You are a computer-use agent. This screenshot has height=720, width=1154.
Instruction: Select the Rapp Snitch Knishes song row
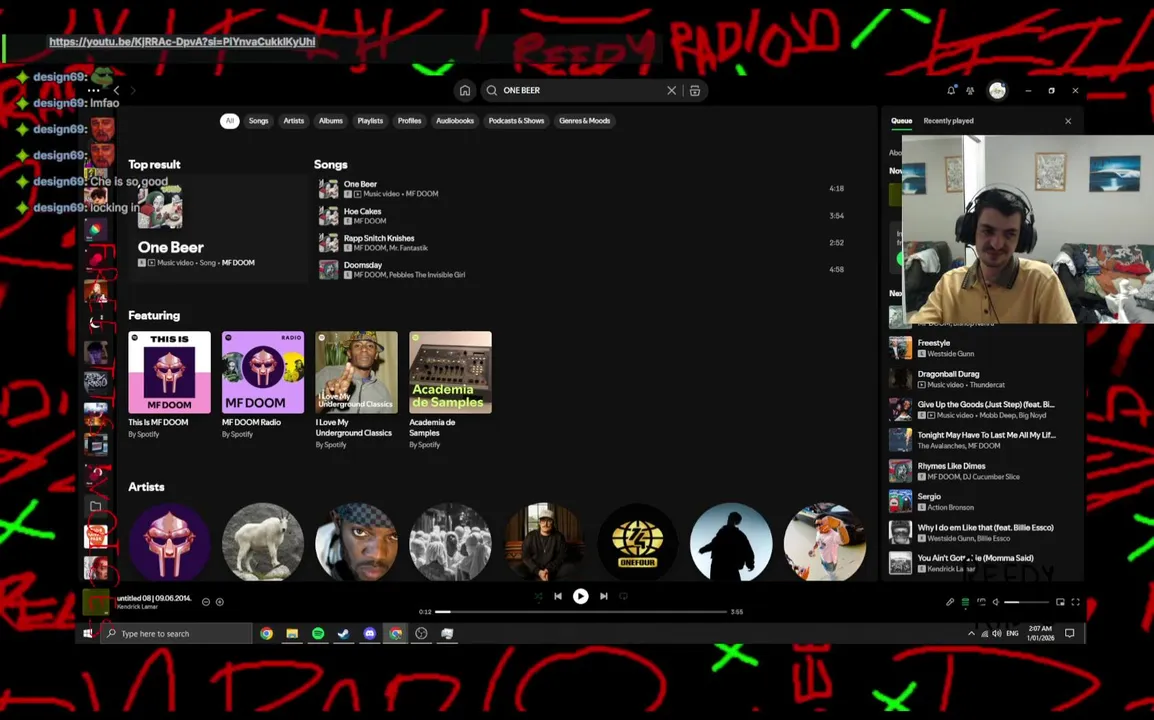click(x=581, y=243)
